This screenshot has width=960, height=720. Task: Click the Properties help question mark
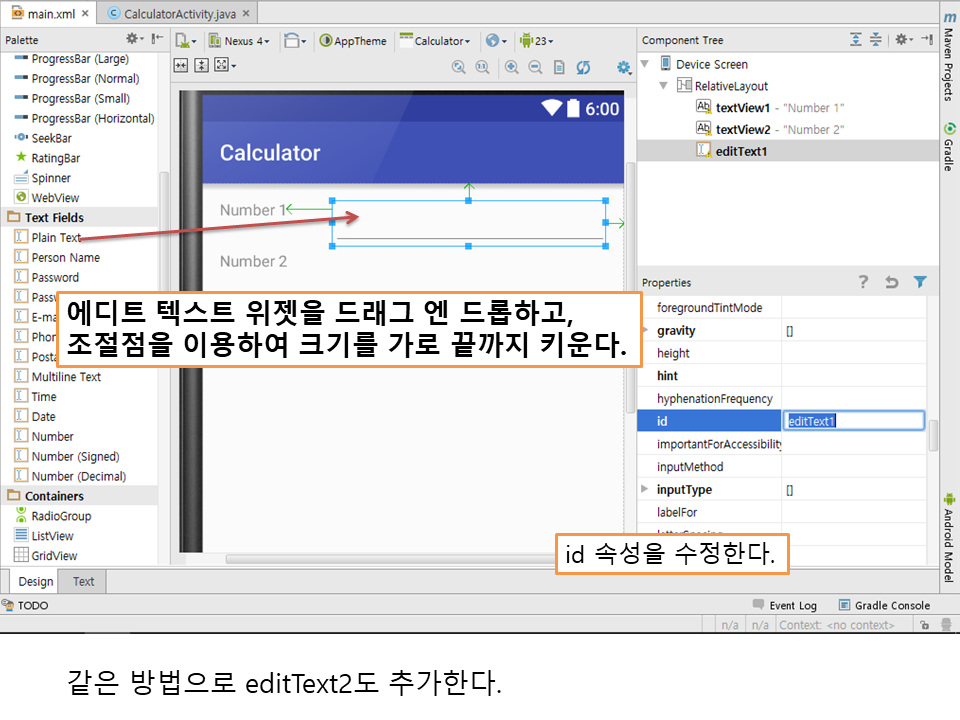(x=864, y=283)
